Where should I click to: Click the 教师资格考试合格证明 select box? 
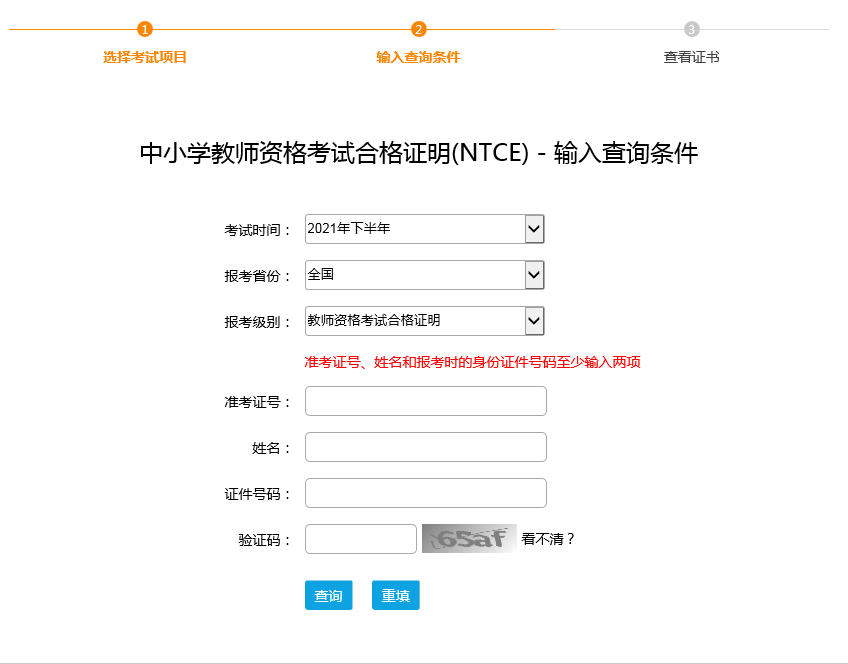tap(425, 321)
